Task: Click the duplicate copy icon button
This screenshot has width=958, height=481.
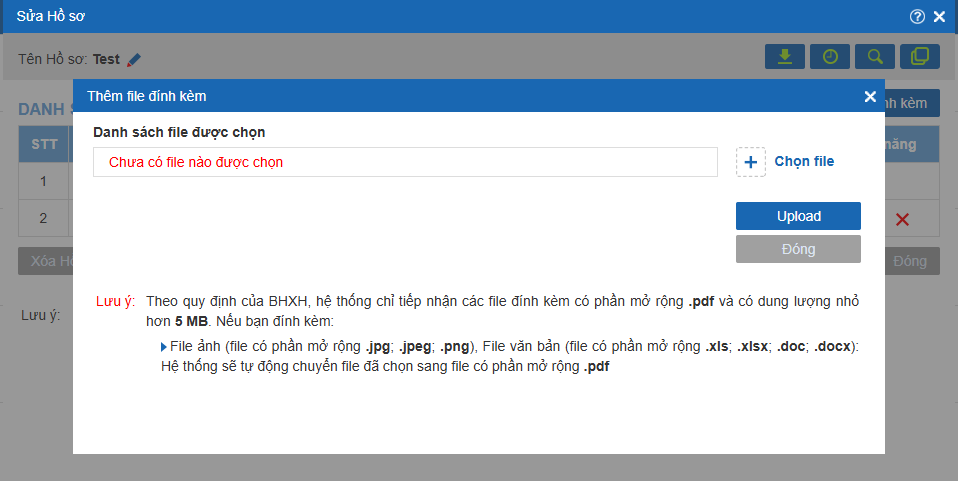Action: coord(920,57)
